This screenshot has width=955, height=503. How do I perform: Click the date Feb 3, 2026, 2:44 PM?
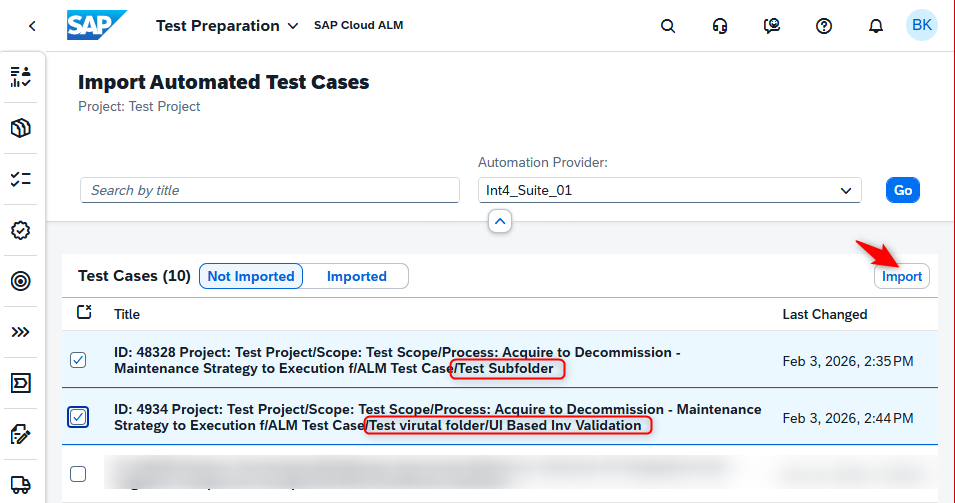pos(848,418)
